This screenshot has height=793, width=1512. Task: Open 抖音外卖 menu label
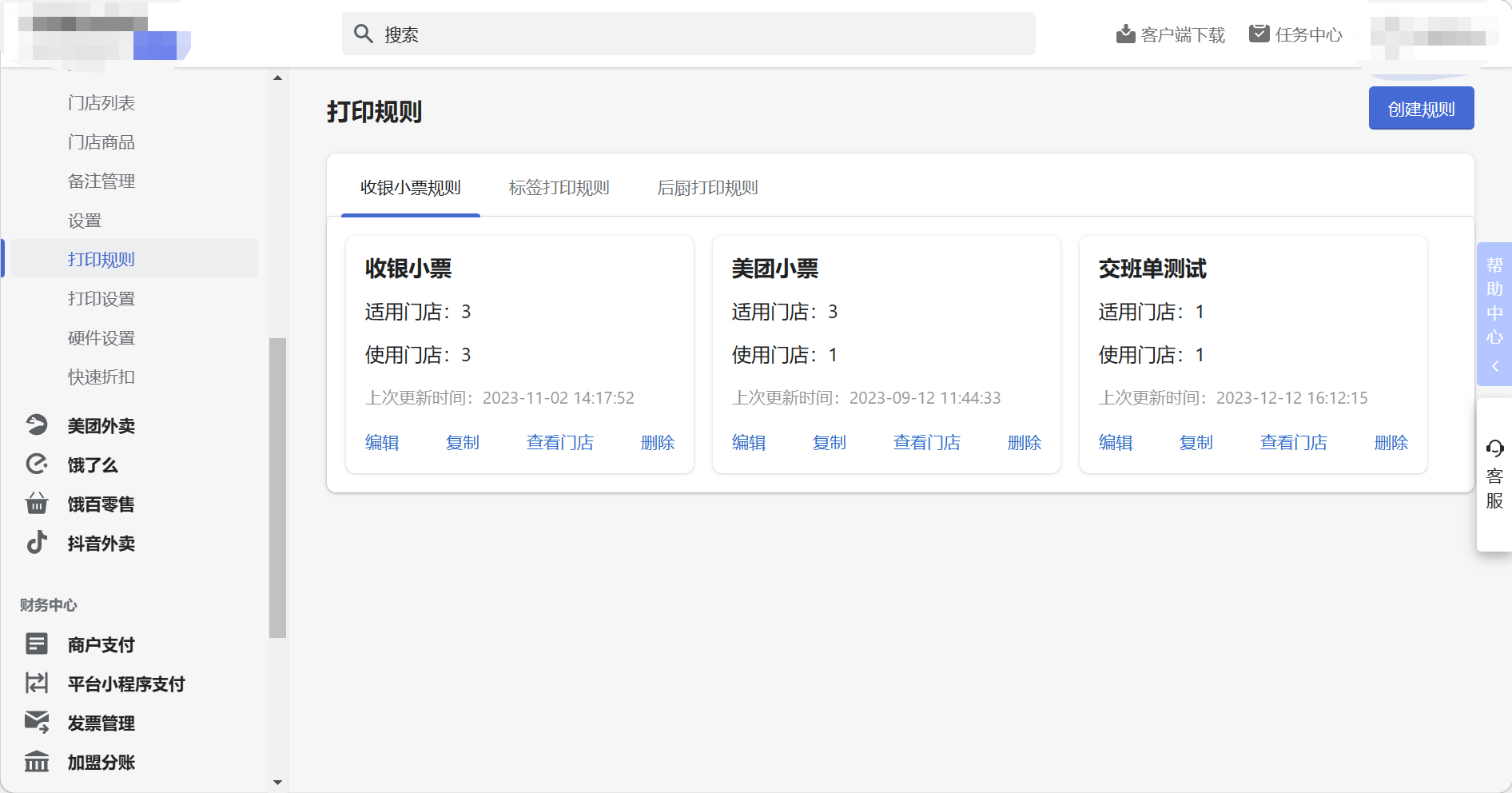[x=101, y=543]
